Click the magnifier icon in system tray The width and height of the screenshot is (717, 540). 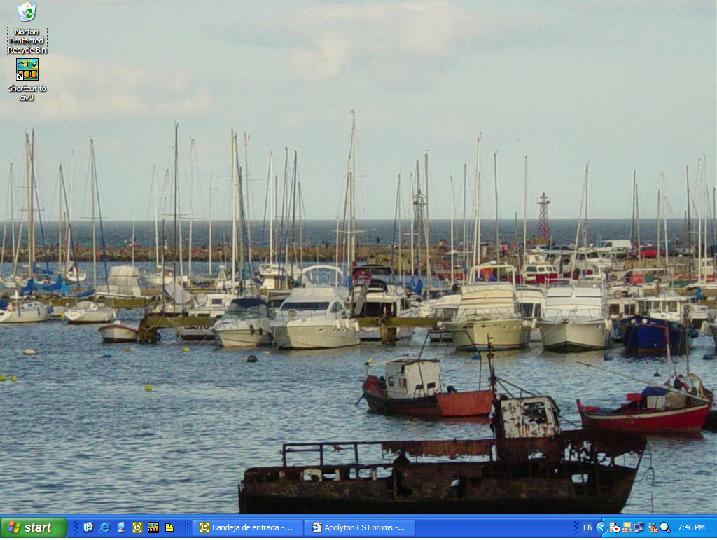click(x=665, y=527)
